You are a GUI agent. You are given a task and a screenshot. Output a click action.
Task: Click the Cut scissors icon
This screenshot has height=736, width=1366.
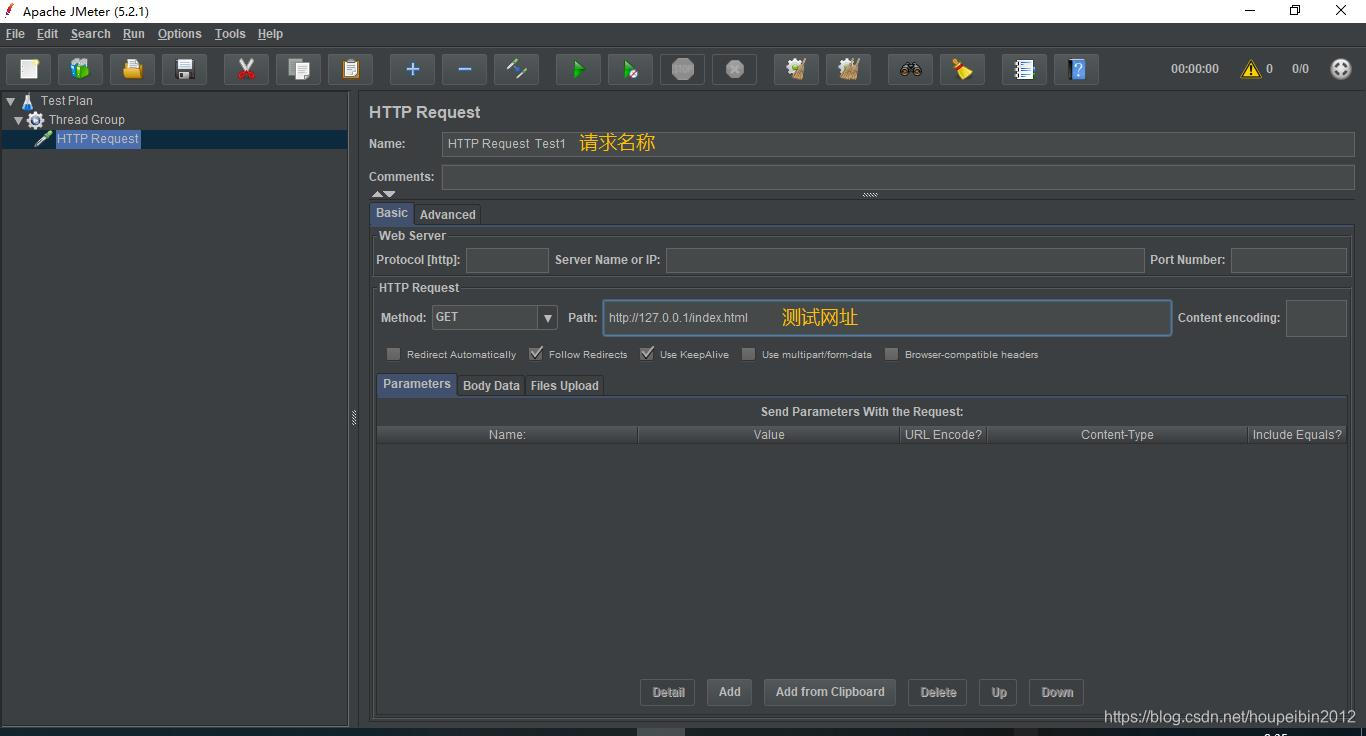246,69
